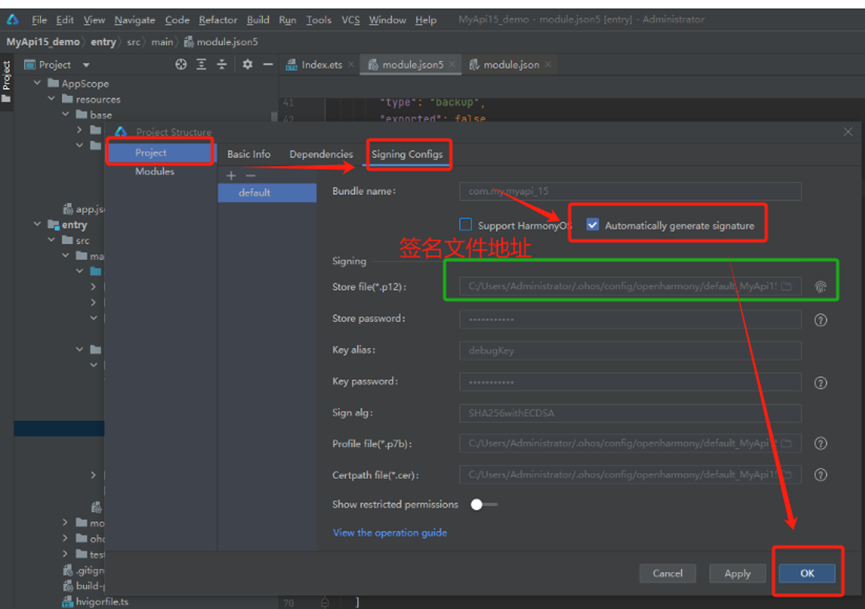Browse for Certpath file using folder icon
Image resolution: width=865 pixels, height=609 pixels.
[x=787, y=474]
